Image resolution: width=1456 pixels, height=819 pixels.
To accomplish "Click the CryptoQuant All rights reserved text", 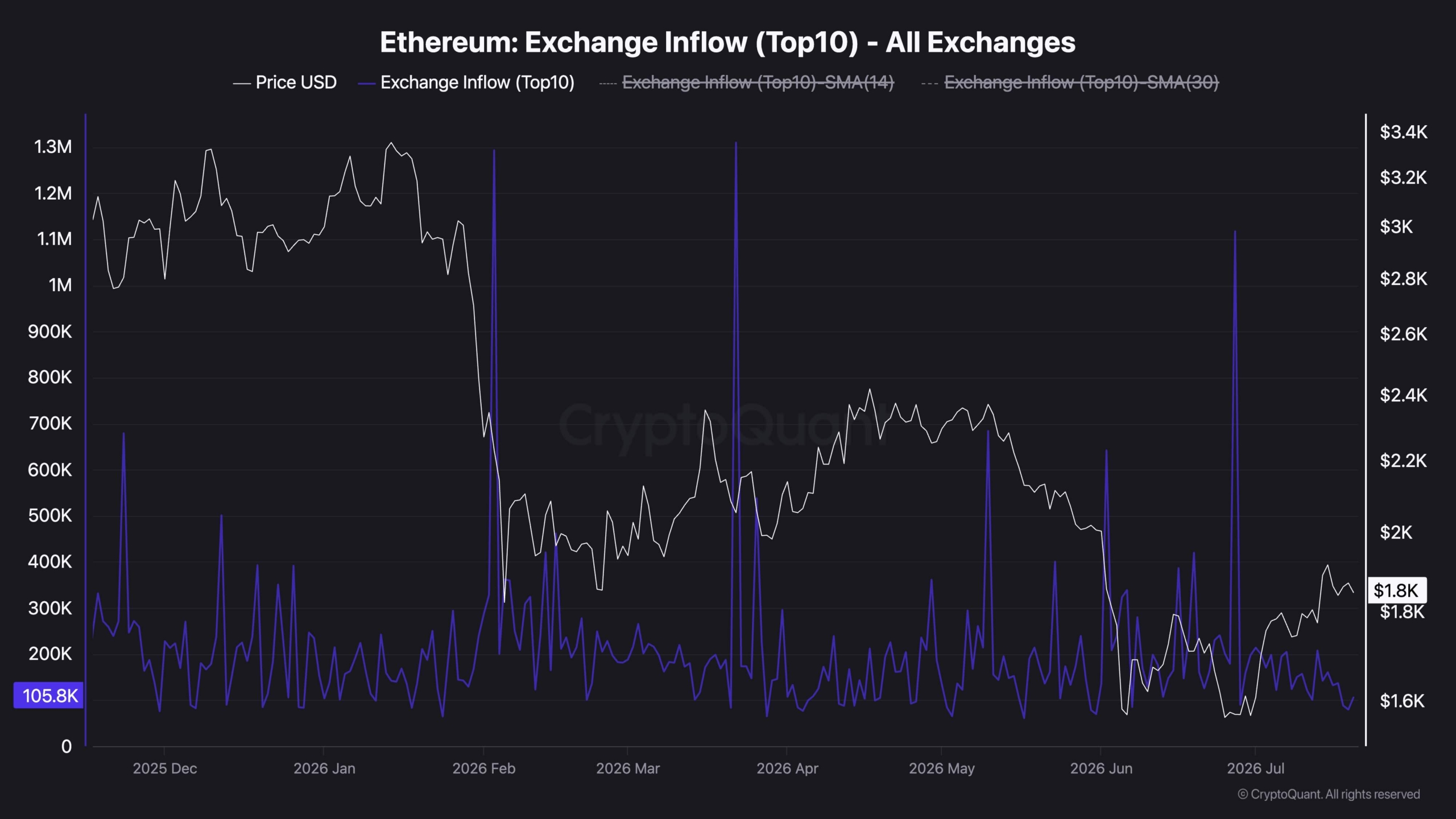I will tap(1329, 794).
